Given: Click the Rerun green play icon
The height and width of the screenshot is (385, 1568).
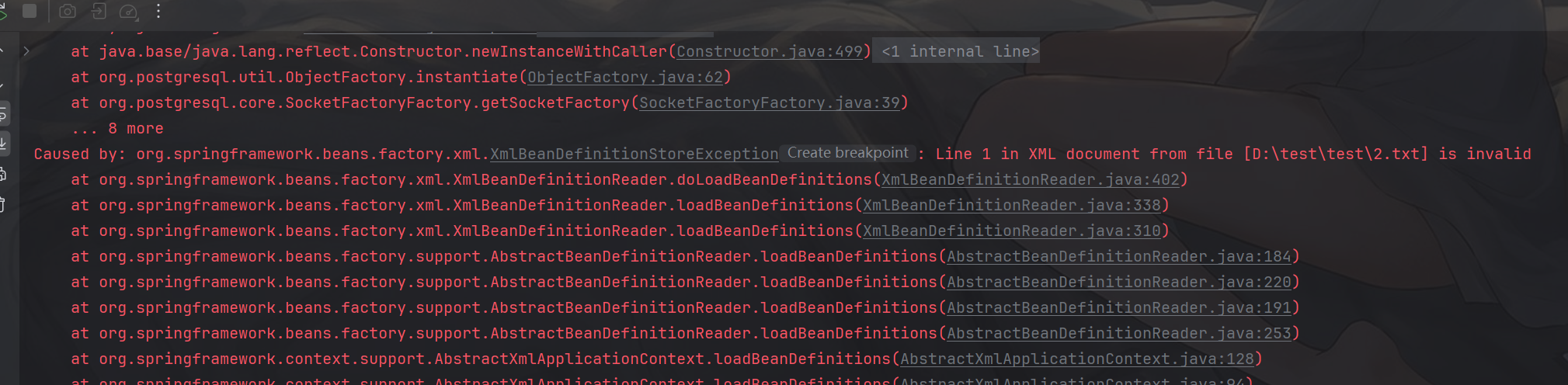Looking at the screenshot, I should [x=3, y=11].
